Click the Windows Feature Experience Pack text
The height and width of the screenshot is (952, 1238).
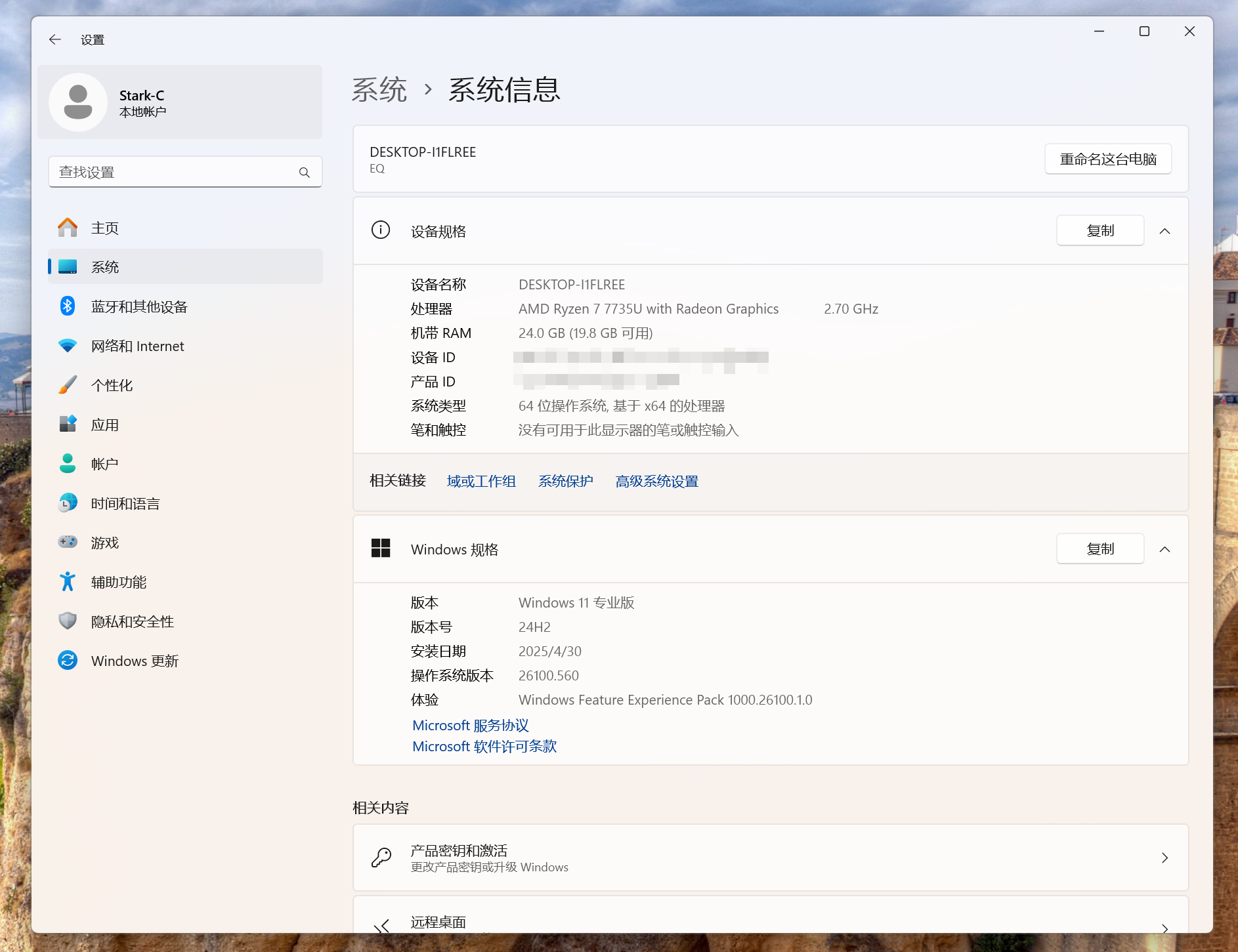[x=666, y=699]
